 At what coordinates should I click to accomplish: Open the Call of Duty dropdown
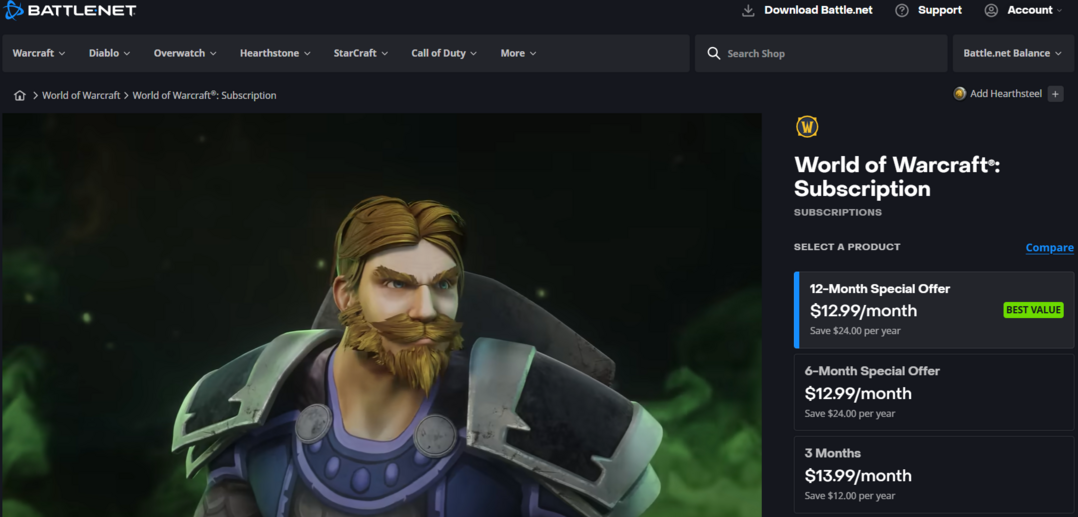pos(444,53)
